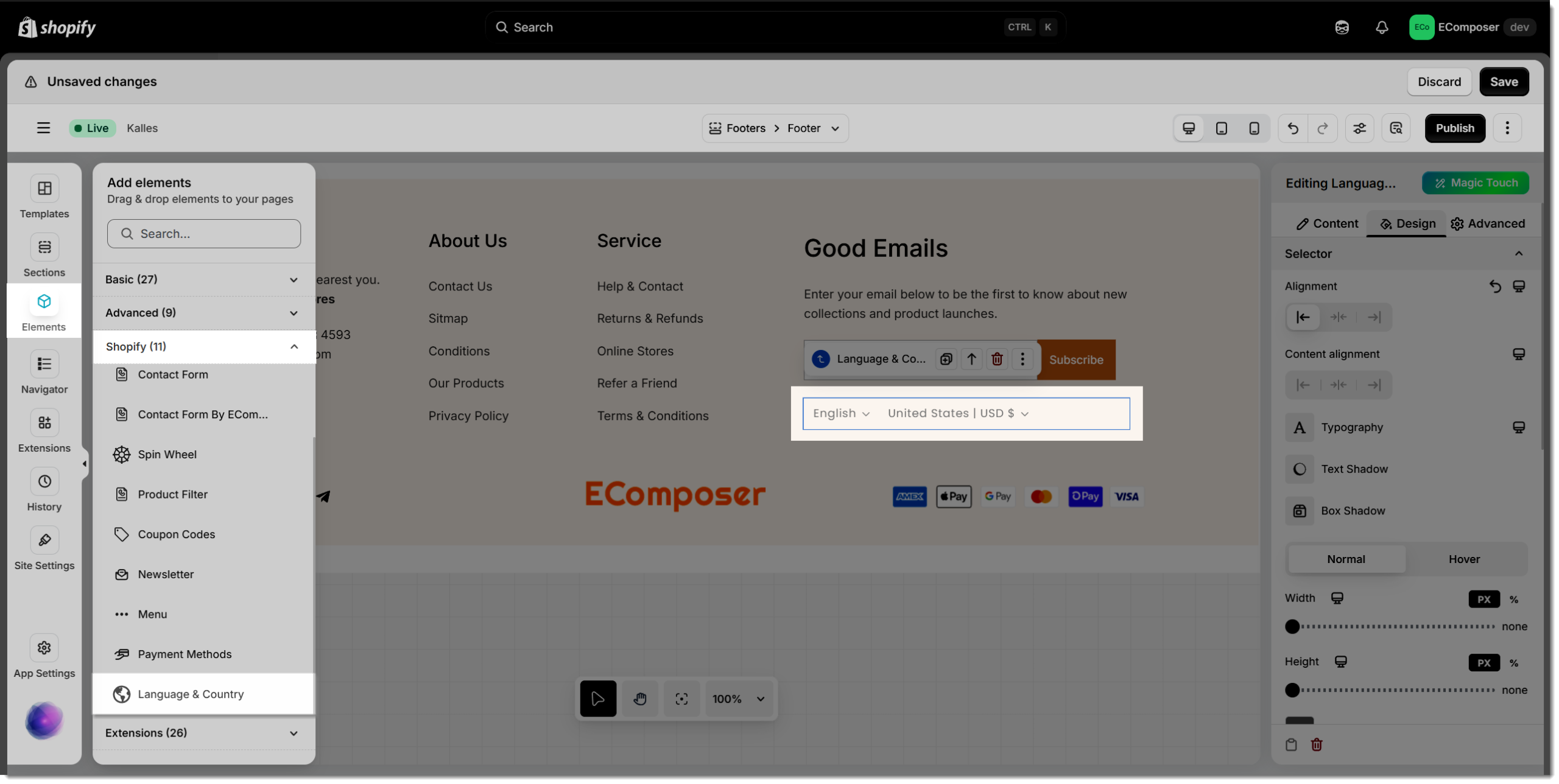Select left alignment option
The height and width of the screenshot is (784, 1559).
[1303, 317]
